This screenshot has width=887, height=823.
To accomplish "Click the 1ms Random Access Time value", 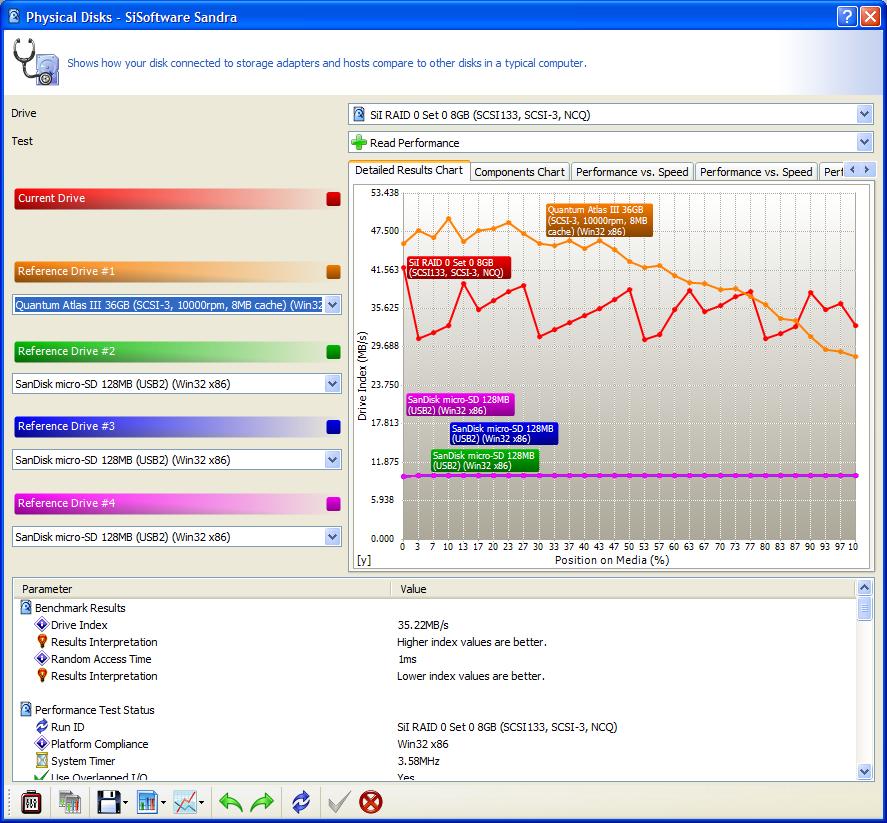I will click(407, 658).
